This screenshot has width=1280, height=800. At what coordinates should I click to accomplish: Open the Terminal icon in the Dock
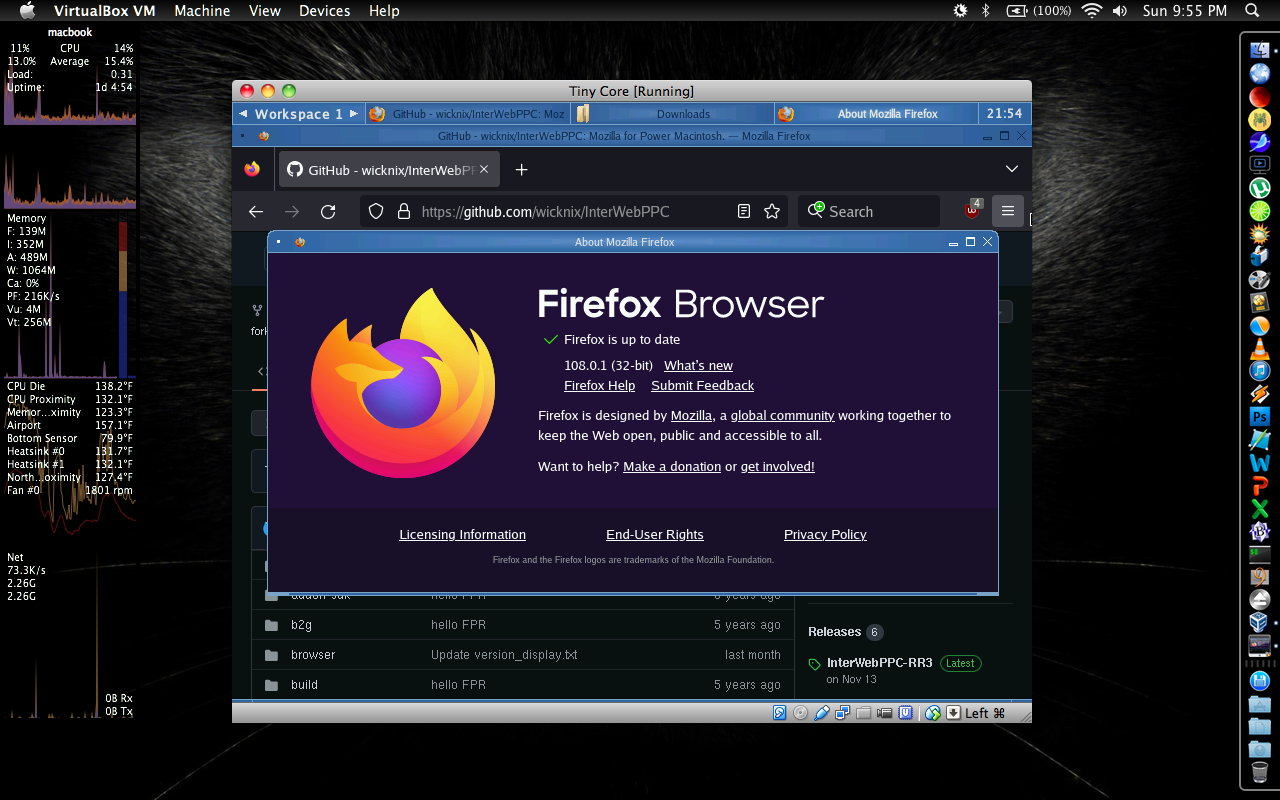1259,554
